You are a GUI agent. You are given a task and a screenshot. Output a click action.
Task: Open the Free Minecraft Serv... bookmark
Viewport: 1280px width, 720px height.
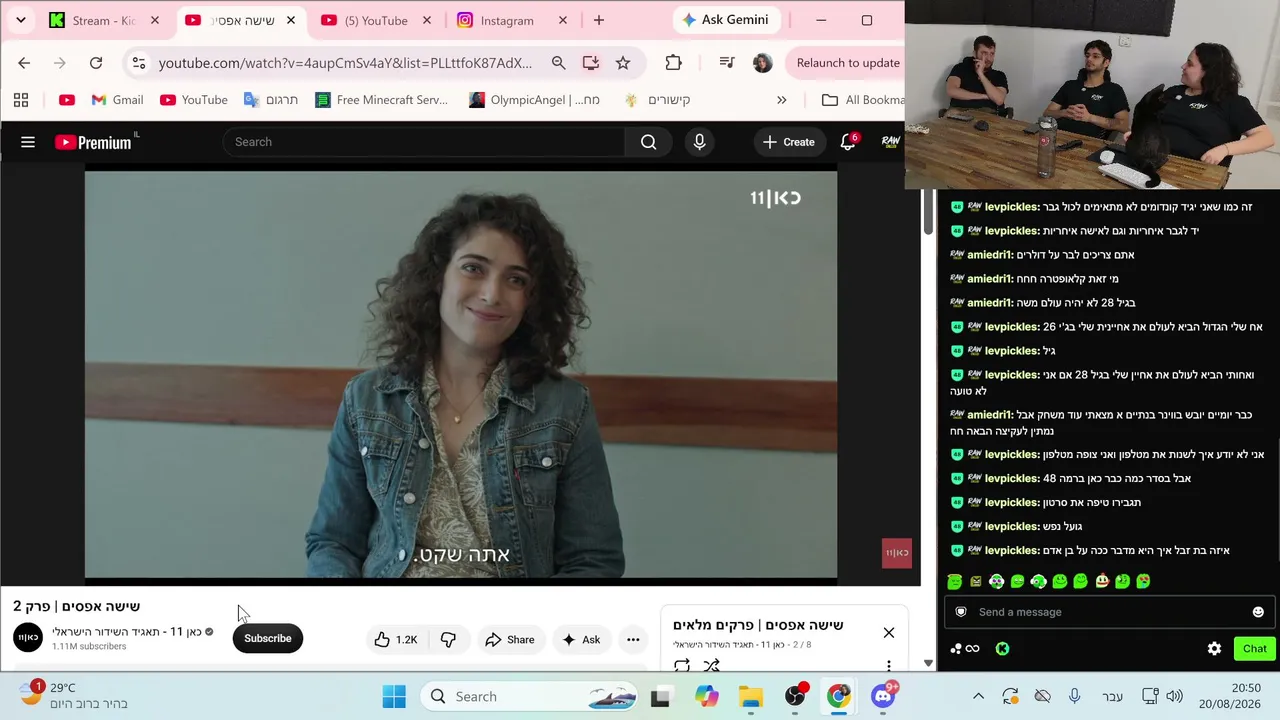tap(381, 100)
